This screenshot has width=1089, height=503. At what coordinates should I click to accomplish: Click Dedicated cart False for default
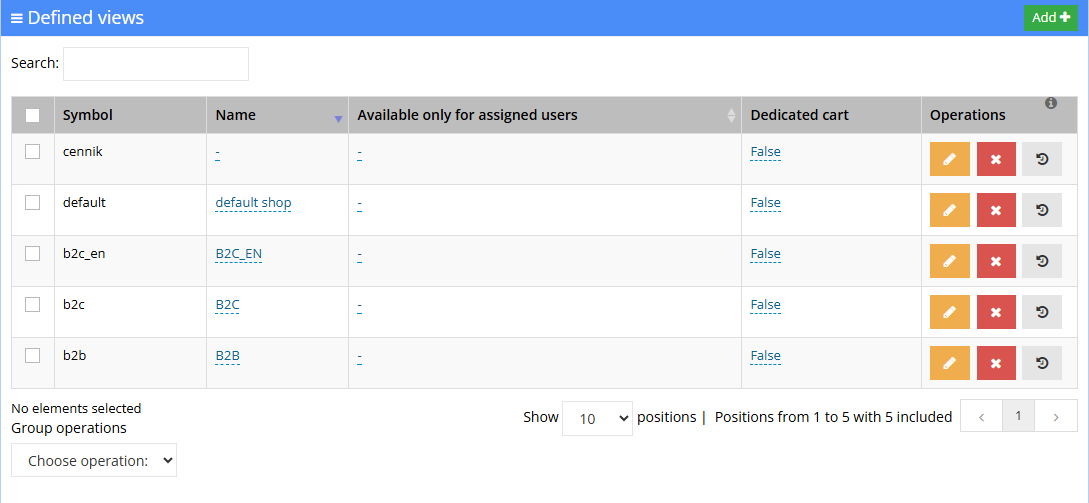point(765,203)
